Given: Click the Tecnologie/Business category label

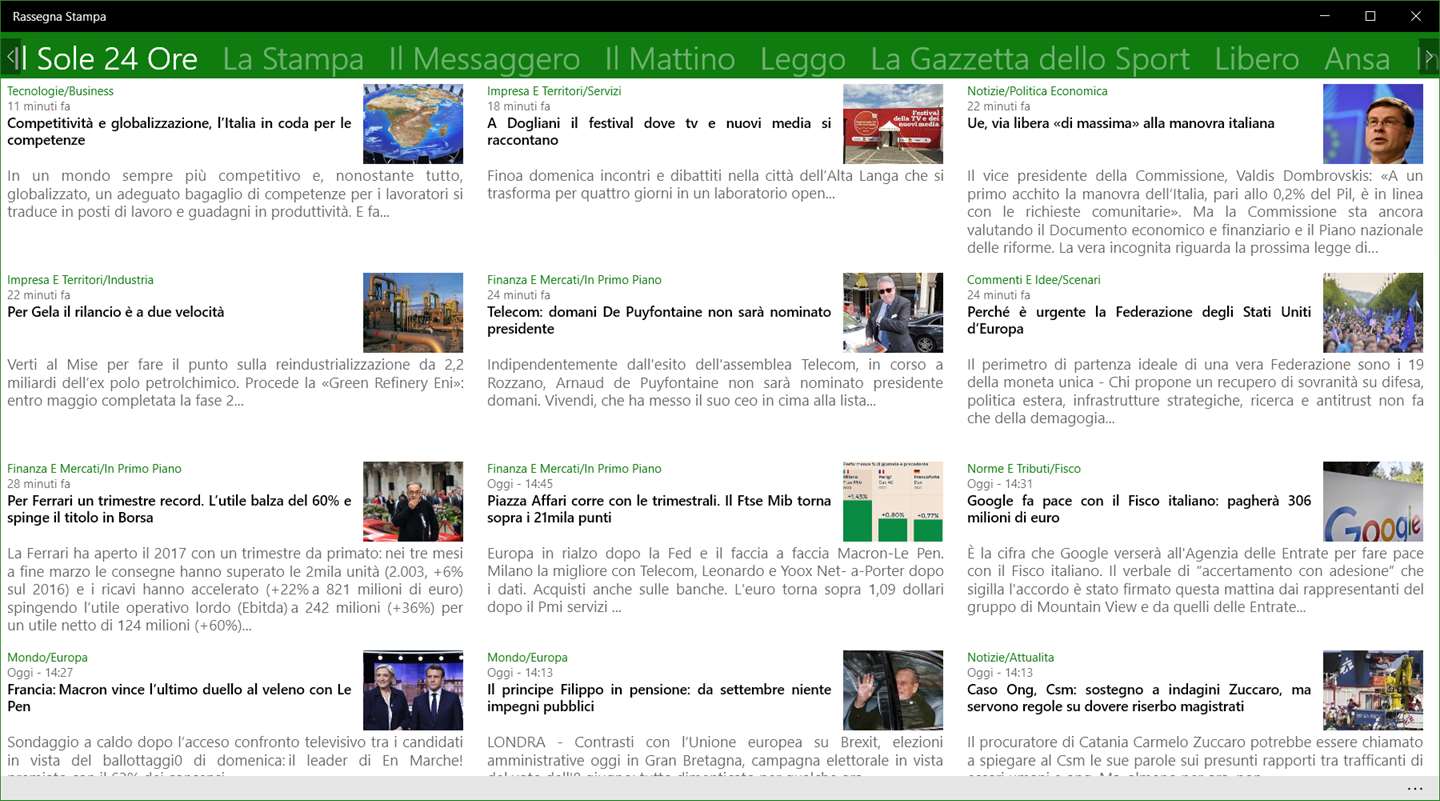Looking at the screenshot, I should click(x=60, y=91).
